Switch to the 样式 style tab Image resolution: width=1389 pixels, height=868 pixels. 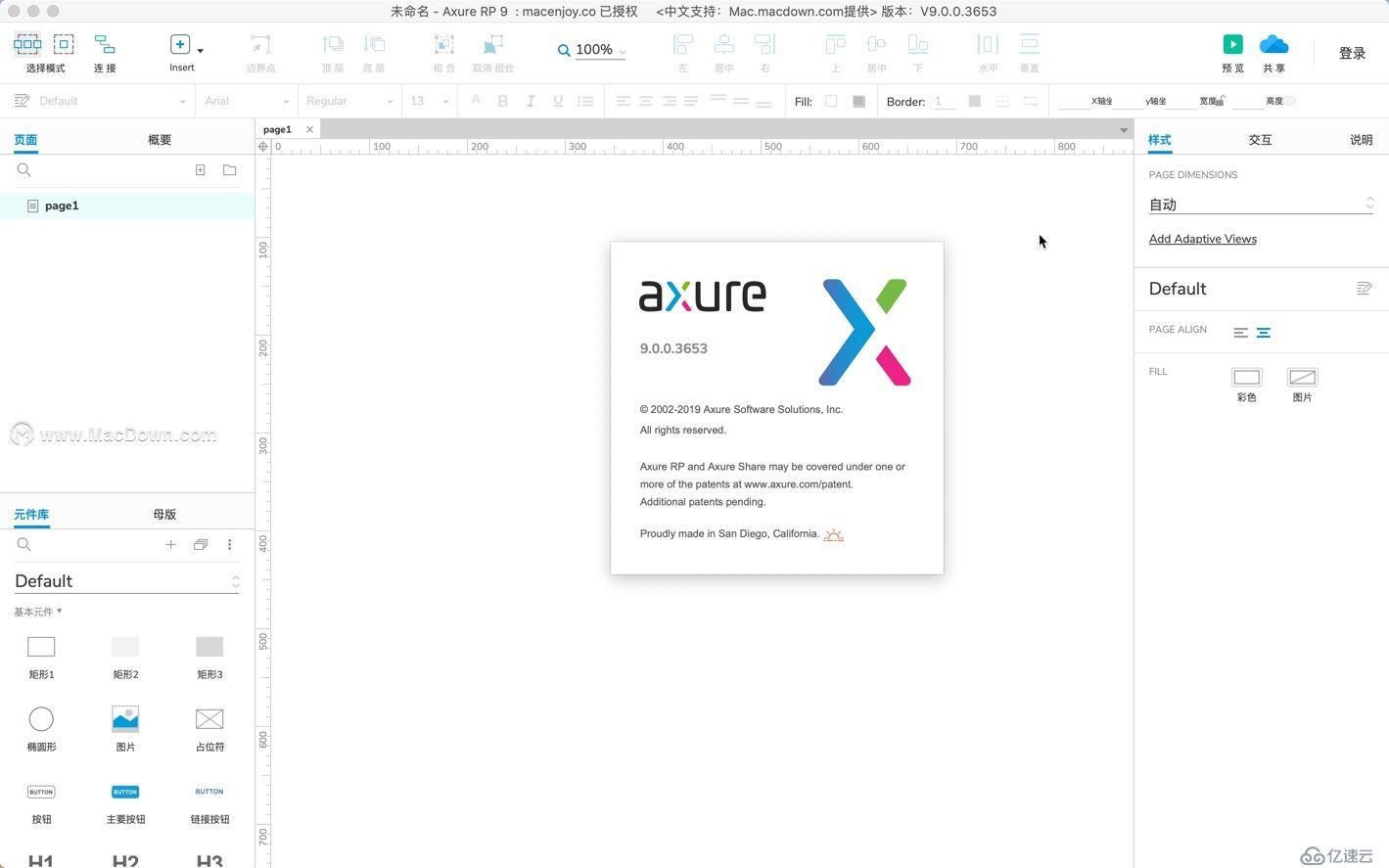click(x=1160, y=140)
